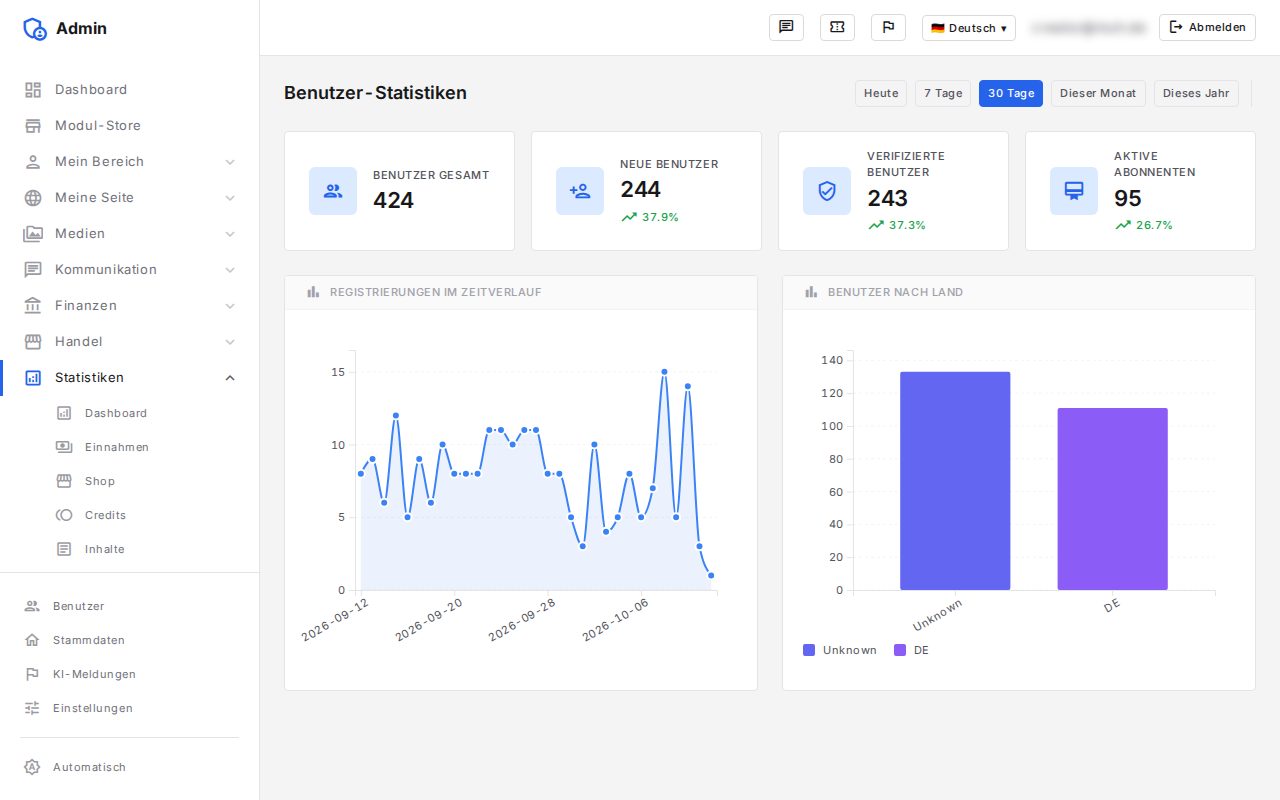The width and height of the screenshot is (1280, 800).
Task: Expand the Medien submenu chevron
Action: 230,234
